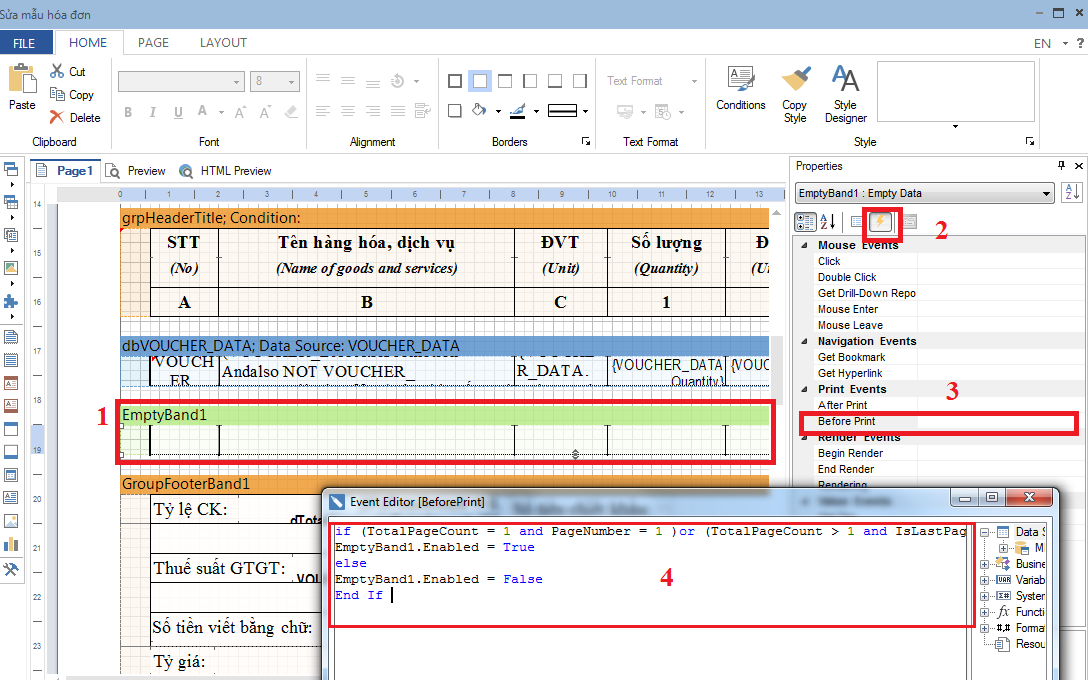Expand the Variables node in Event Editor tree
The height and width of the screenshot is (680, 1088).
point(985,580)
